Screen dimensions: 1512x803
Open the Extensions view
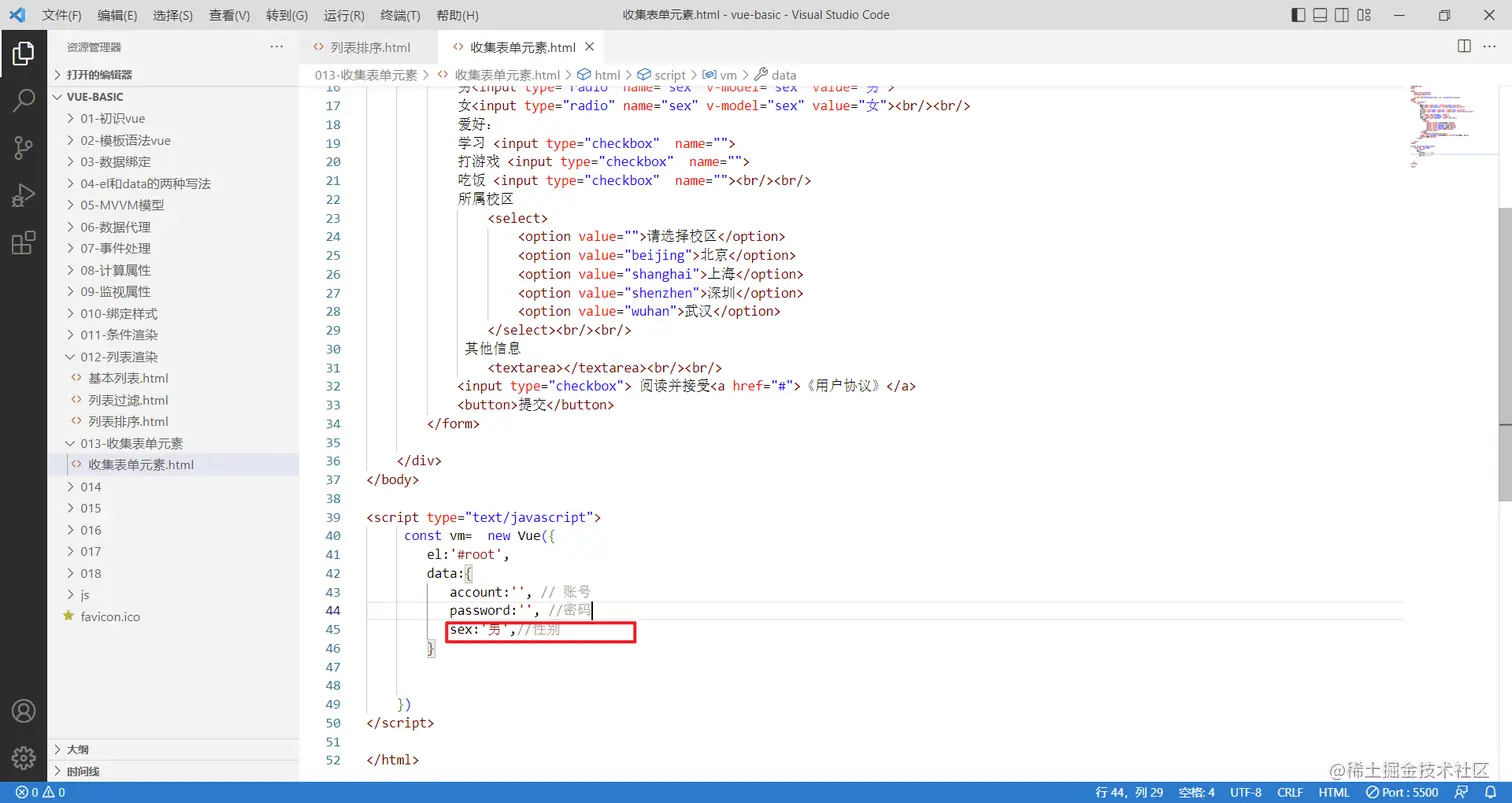[23, 243]
